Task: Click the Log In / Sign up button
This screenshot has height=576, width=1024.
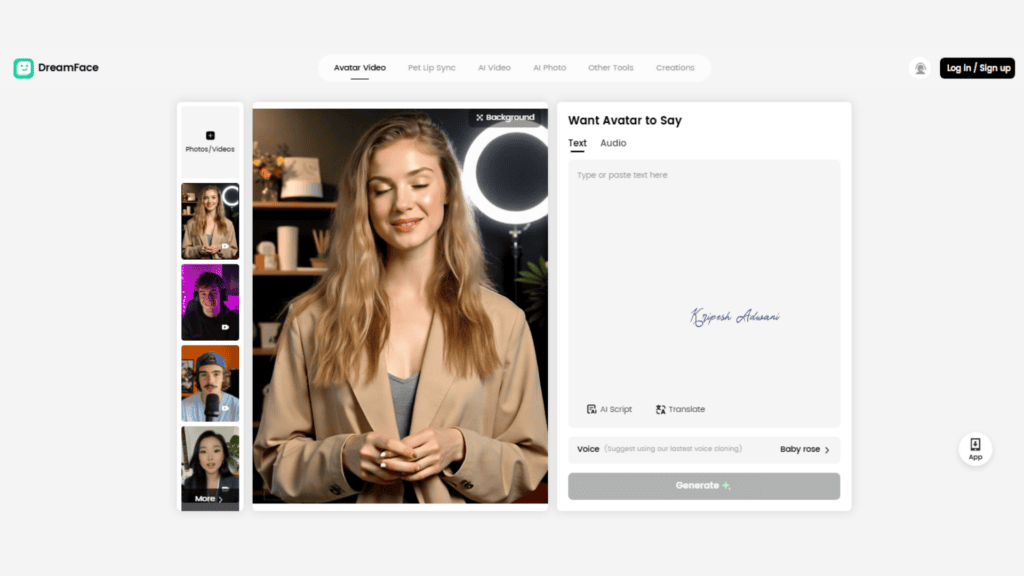Action: coord(977,67)
